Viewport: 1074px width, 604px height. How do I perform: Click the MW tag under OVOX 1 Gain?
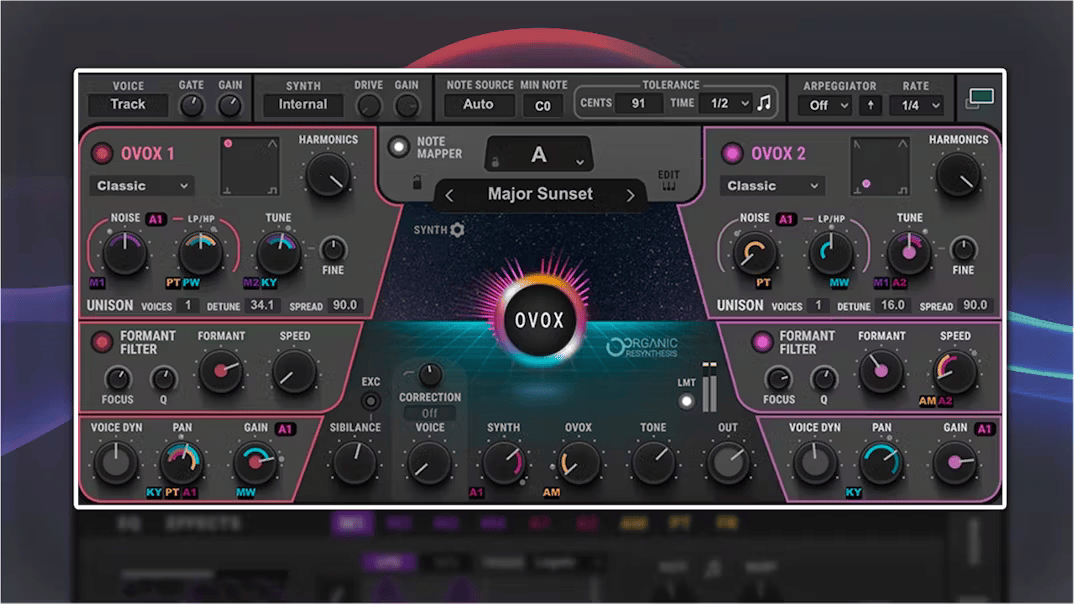[x=246, y=492]
